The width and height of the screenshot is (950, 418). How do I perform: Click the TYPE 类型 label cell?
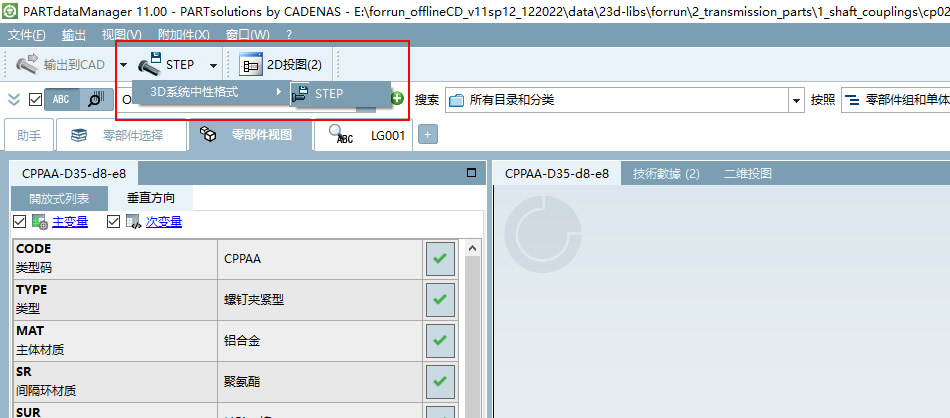115,300
